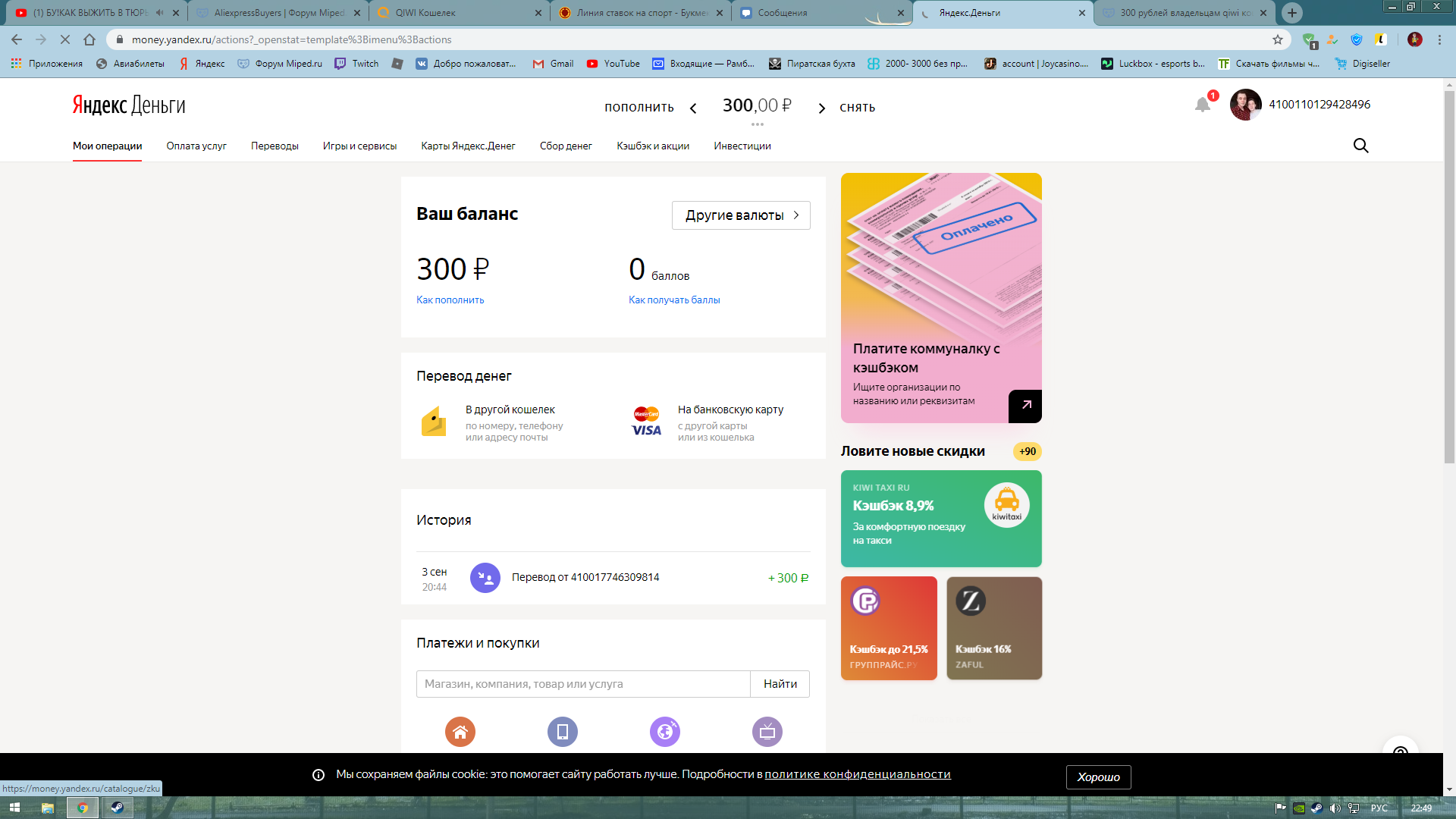
Task: Open the mobile phone payment category icon
Action: 563,732
